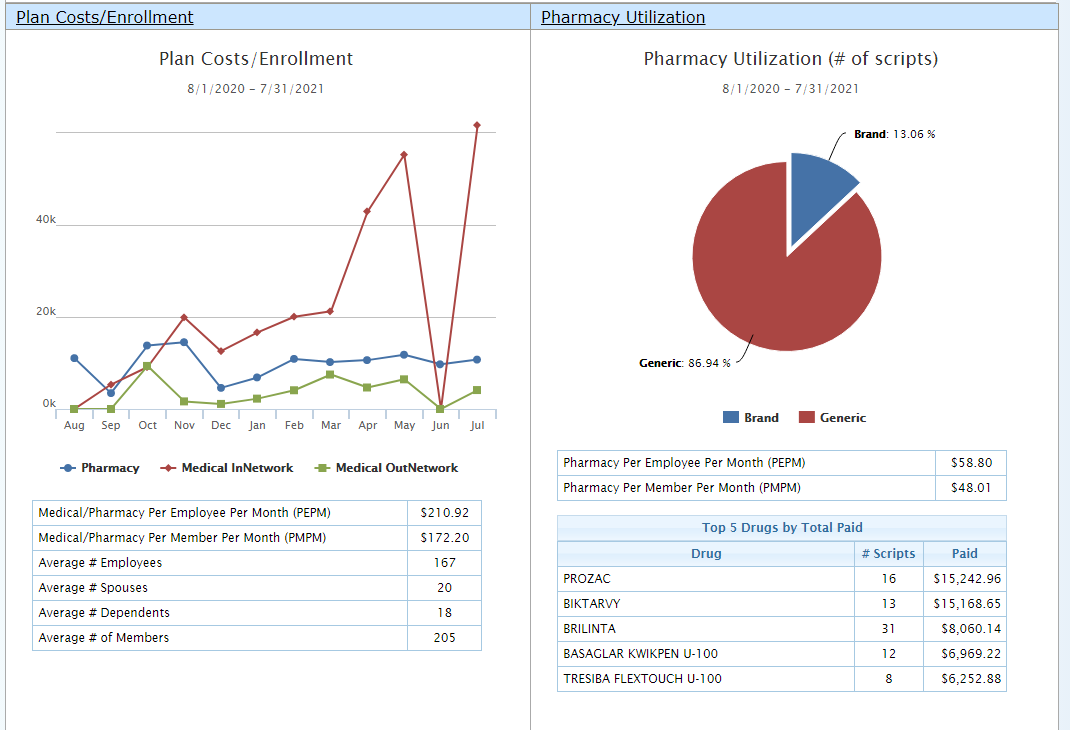
Task: Click the July Medical InNetwork peak point
Action: (x=477, y=126)
